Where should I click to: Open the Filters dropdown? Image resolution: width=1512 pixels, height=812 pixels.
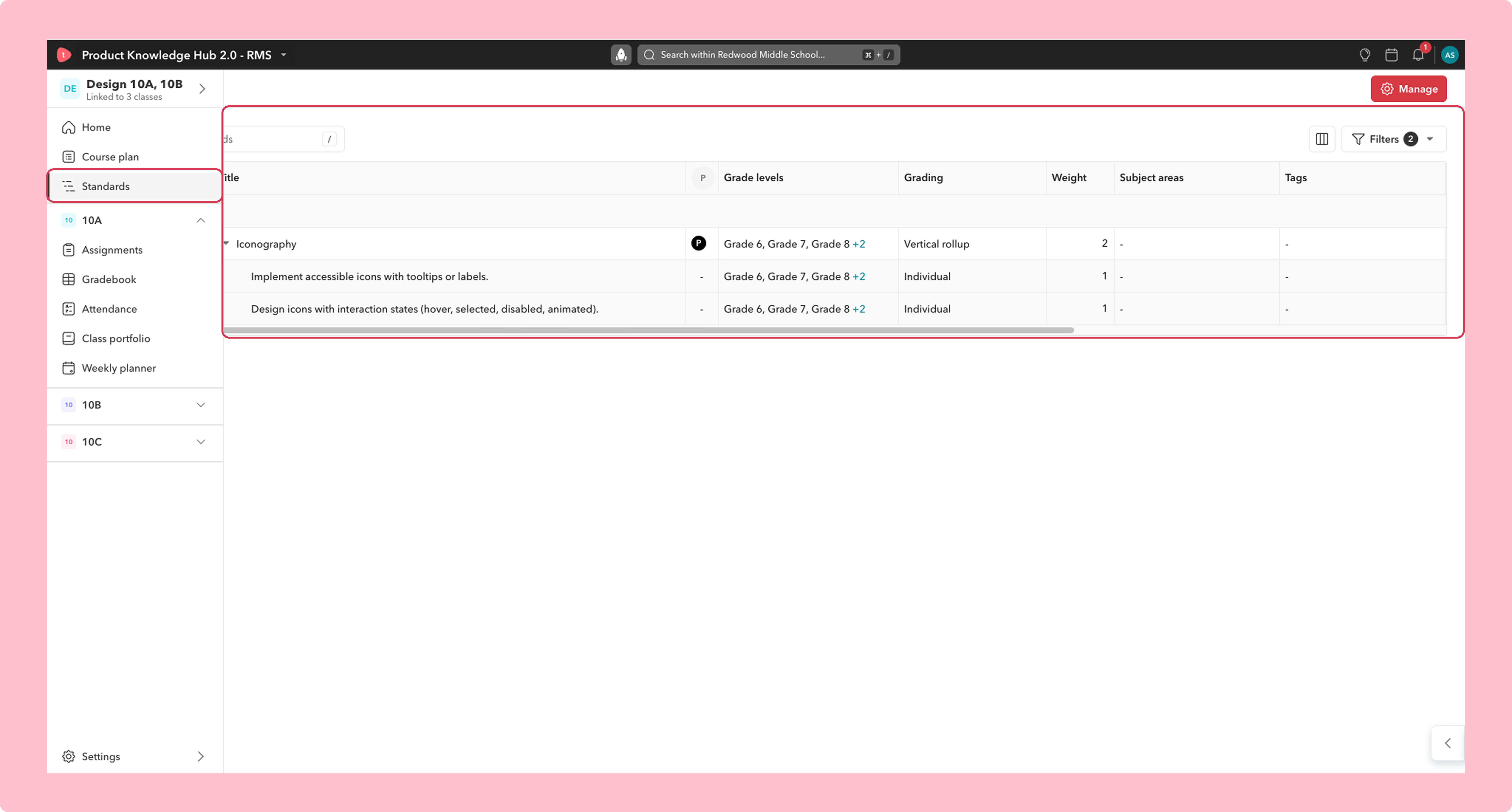pyautogui.click(x=1394, y=139)
